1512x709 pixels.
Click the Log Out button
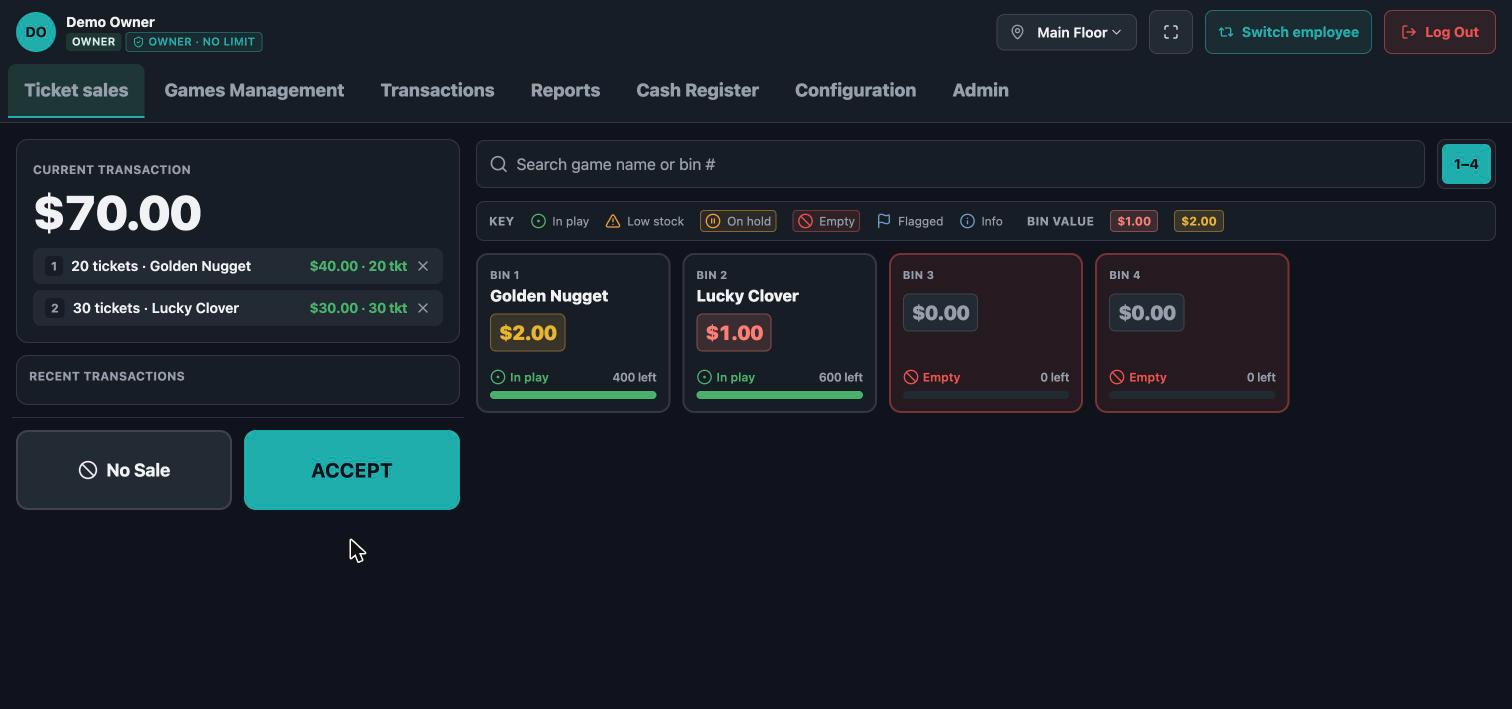pyautogui.click(x=1439, y=32)
